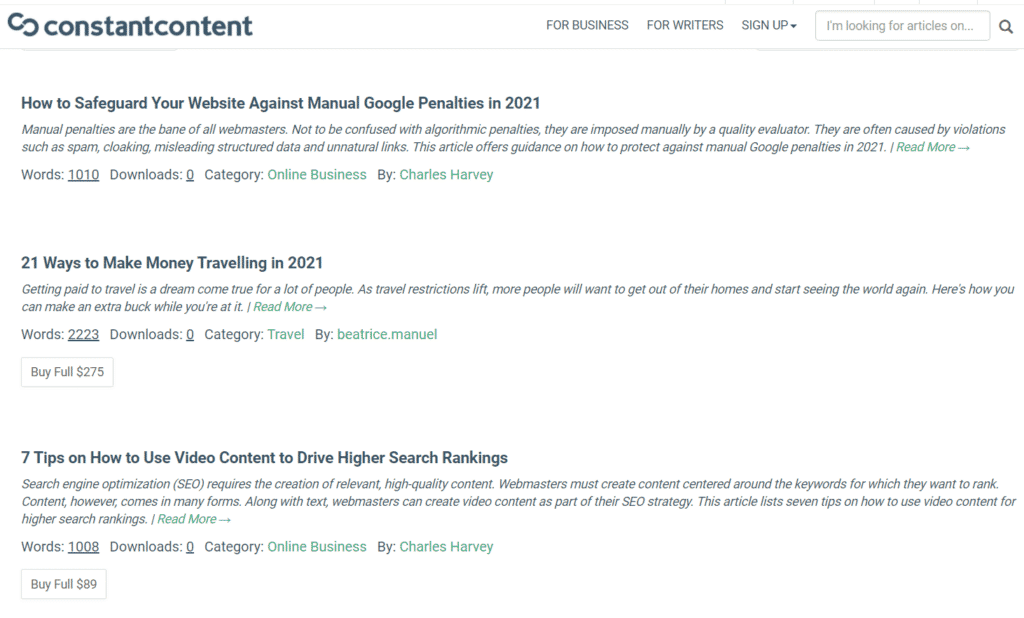Open the Online Business category link
This screenshot has width=1024, height=618.
[317, 174]
